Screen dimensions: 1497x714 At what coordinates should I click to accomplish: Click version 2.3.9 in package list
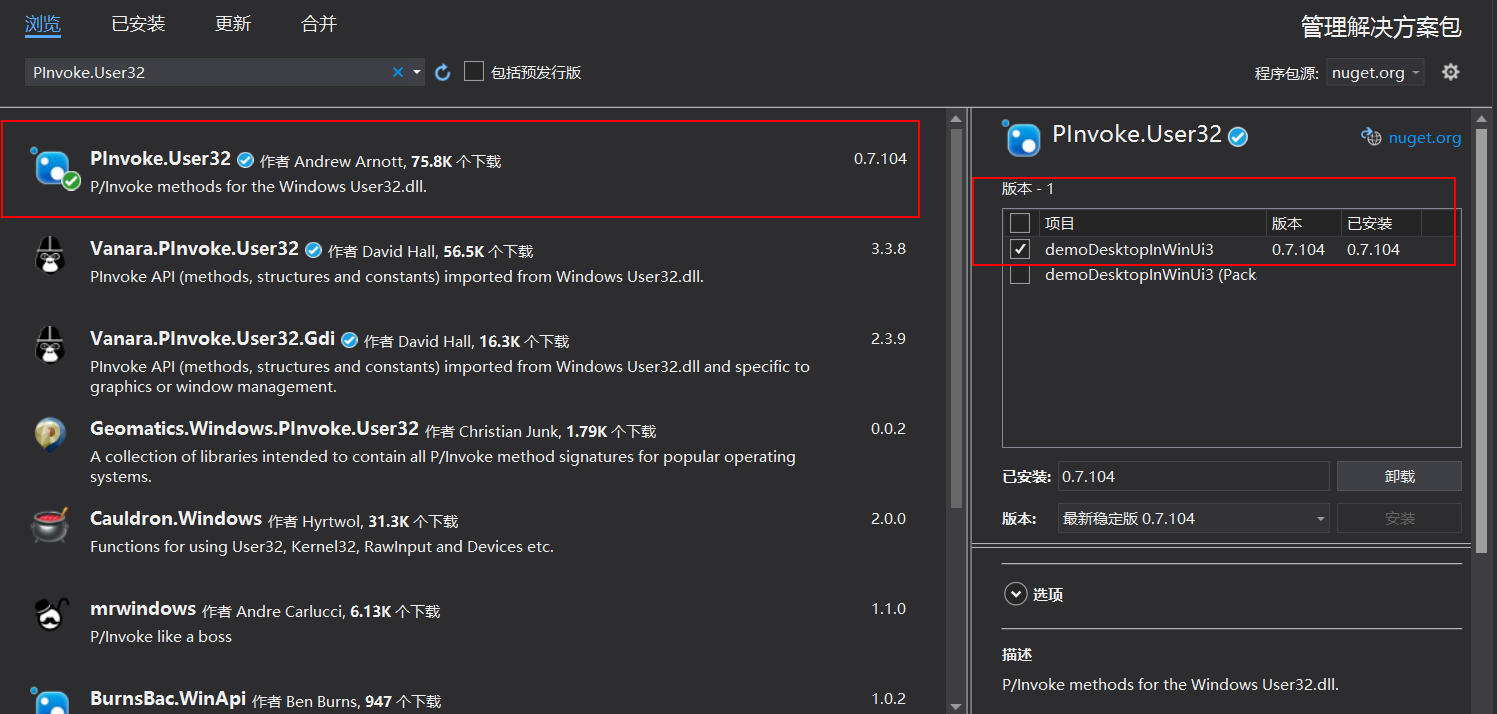[888, 339]
